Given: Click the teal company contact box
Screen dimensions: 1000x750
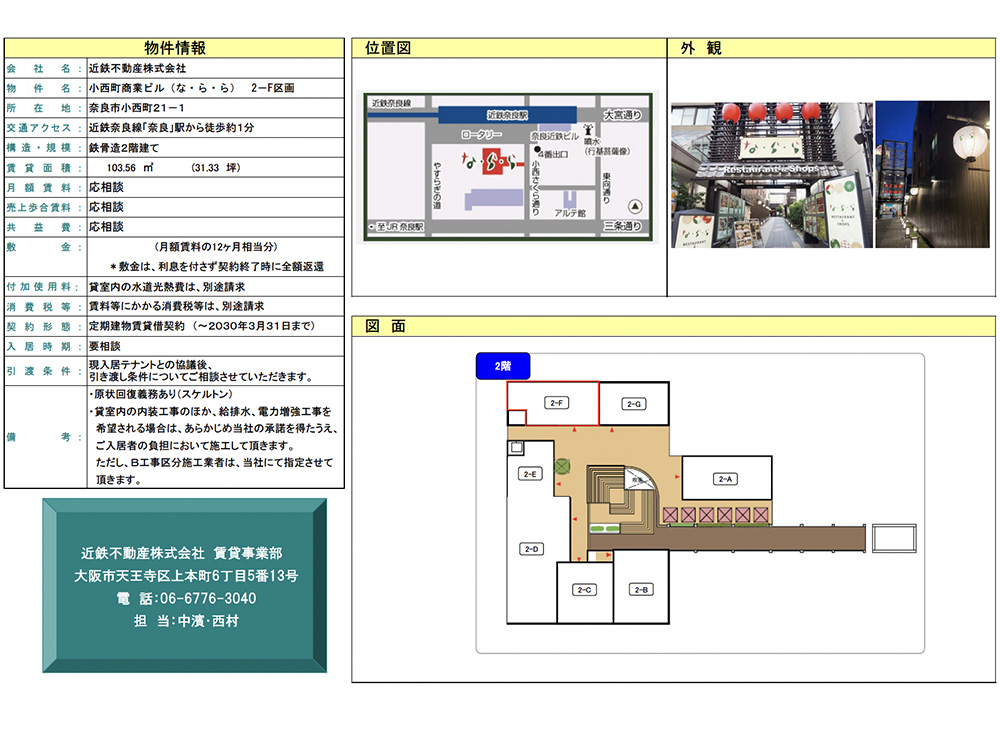Looking at the screenshot, I should point(183,585).
